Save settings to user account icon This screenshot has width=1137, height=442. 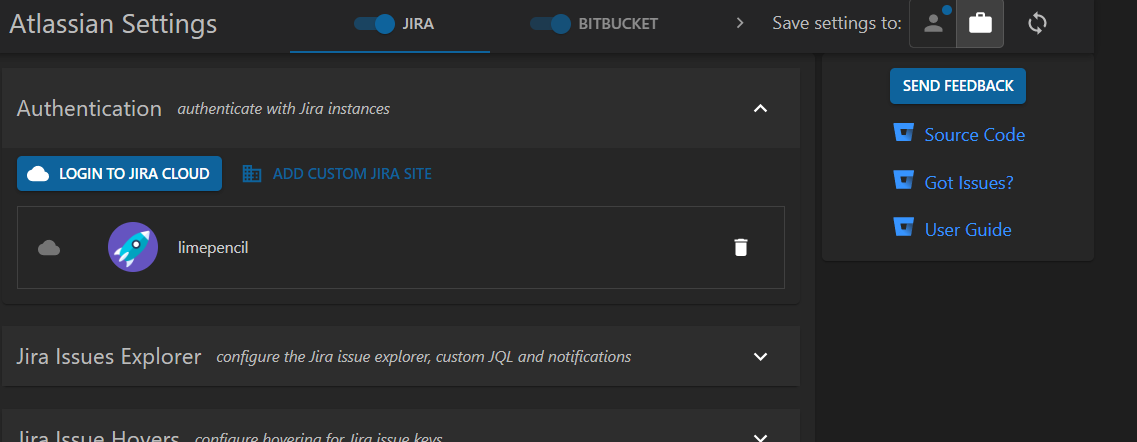click(933, 24)
